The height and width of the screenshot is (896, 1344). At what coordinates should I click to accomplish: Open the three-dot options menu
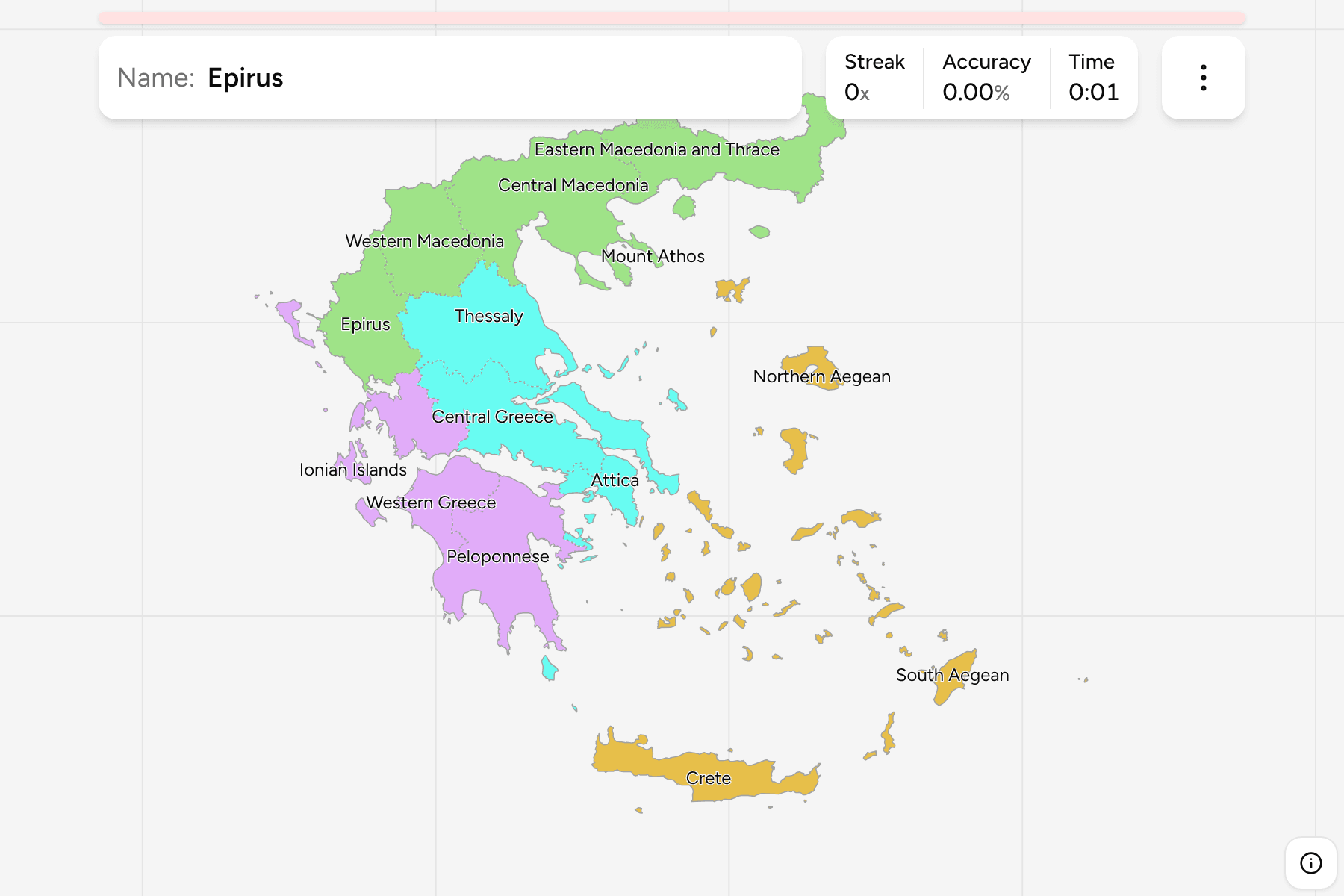click(1203, 78)
